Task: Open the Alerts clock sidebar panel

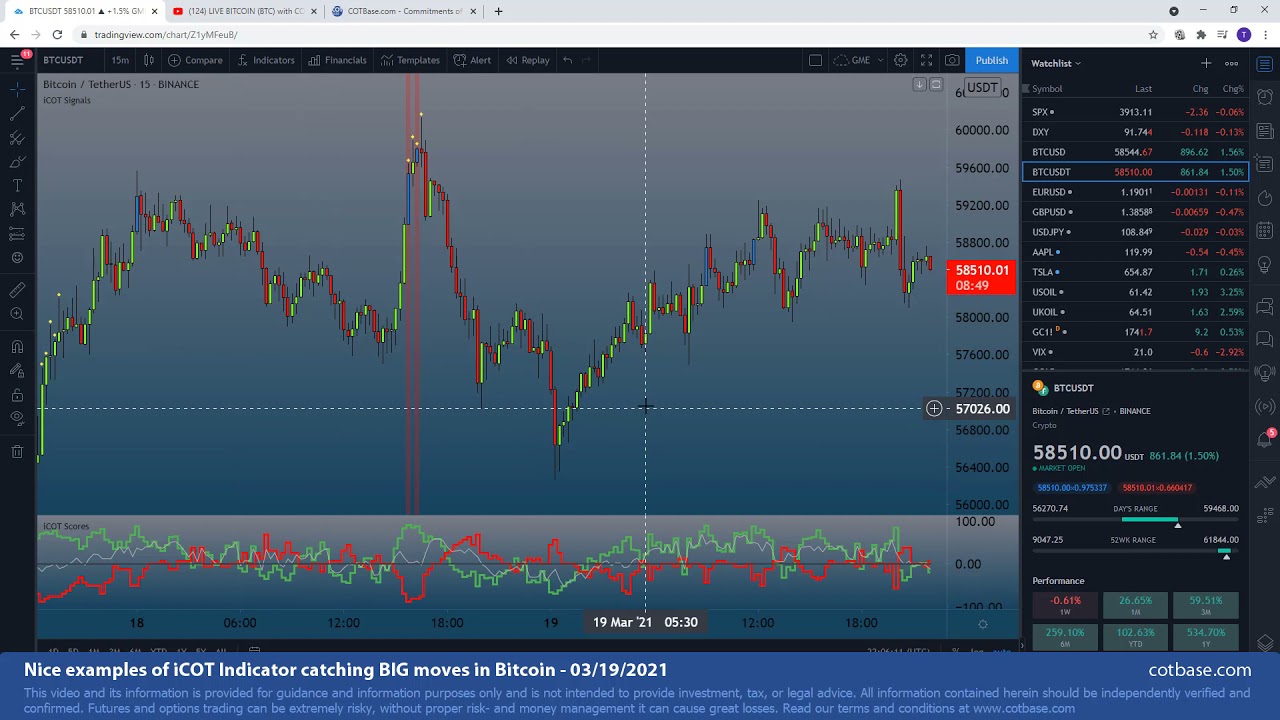Action: (x=1265, y=97)
